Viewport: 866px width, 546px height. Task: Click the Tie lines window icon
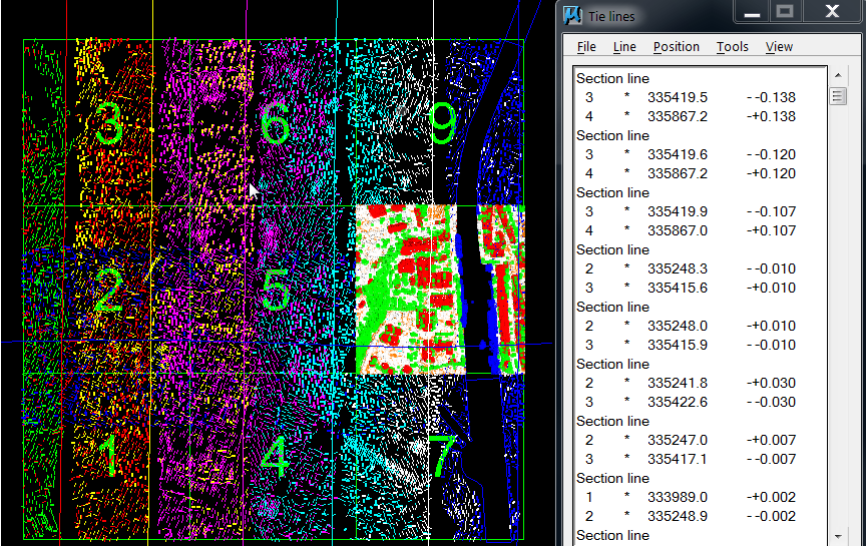pyautogui.click(x=572, y=15)
